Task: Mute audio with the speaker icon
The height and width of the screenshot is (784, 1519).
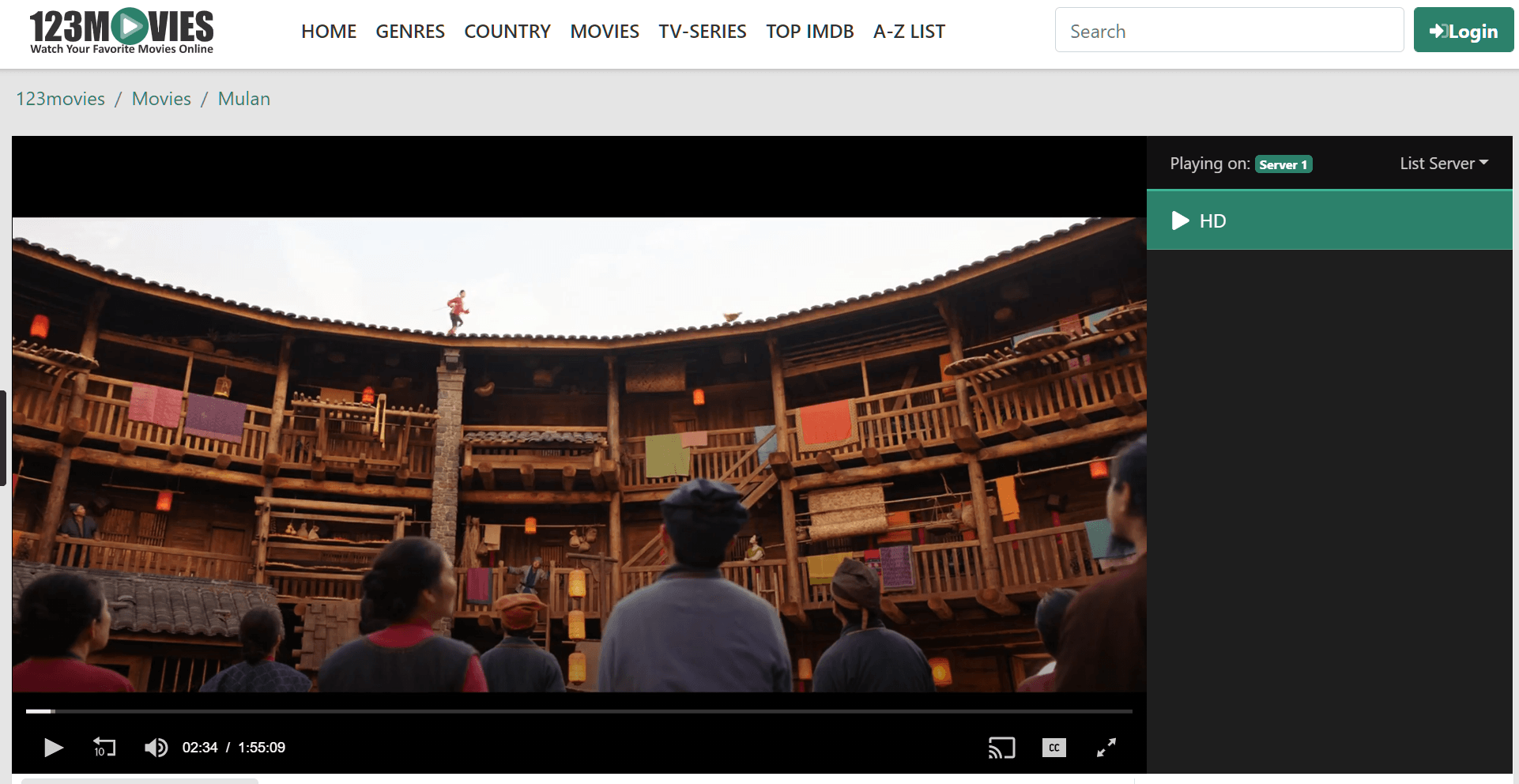Action: (156, 748)
